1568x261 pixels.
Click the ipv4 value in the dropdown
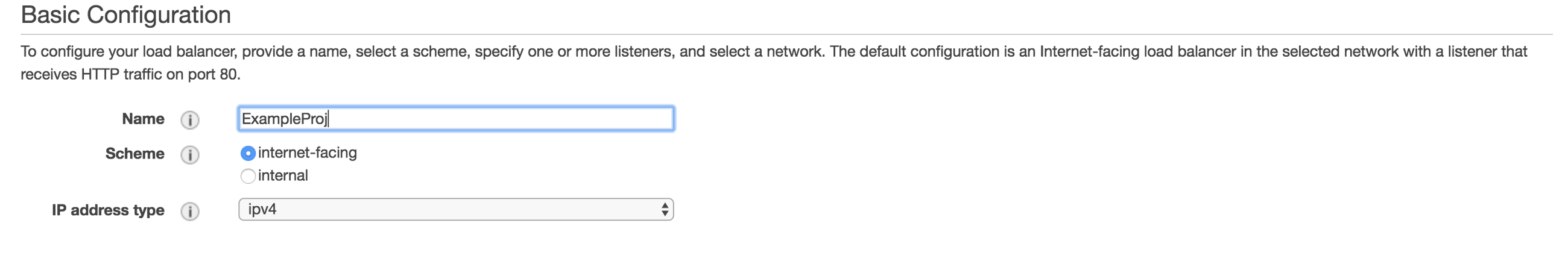point(262,209)
